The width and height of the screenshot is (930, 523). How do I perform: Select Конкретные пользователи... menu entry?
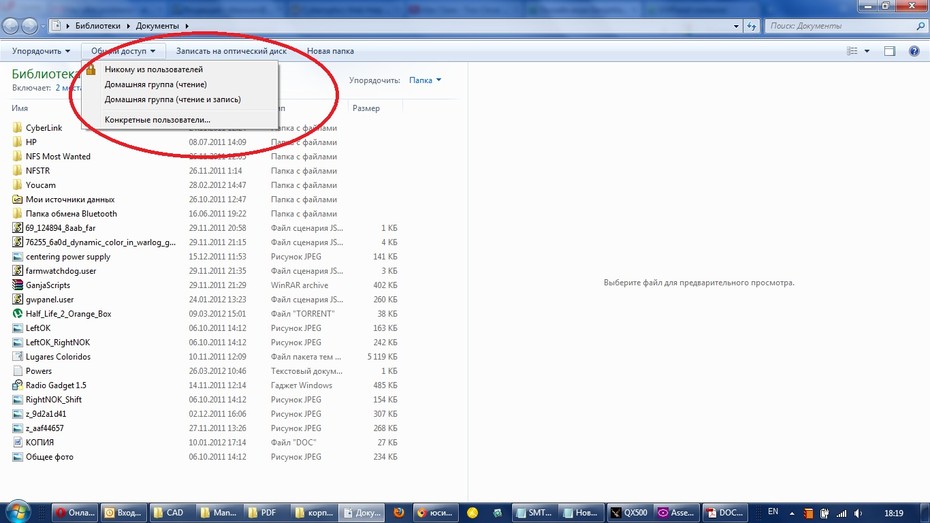[157, 120]
